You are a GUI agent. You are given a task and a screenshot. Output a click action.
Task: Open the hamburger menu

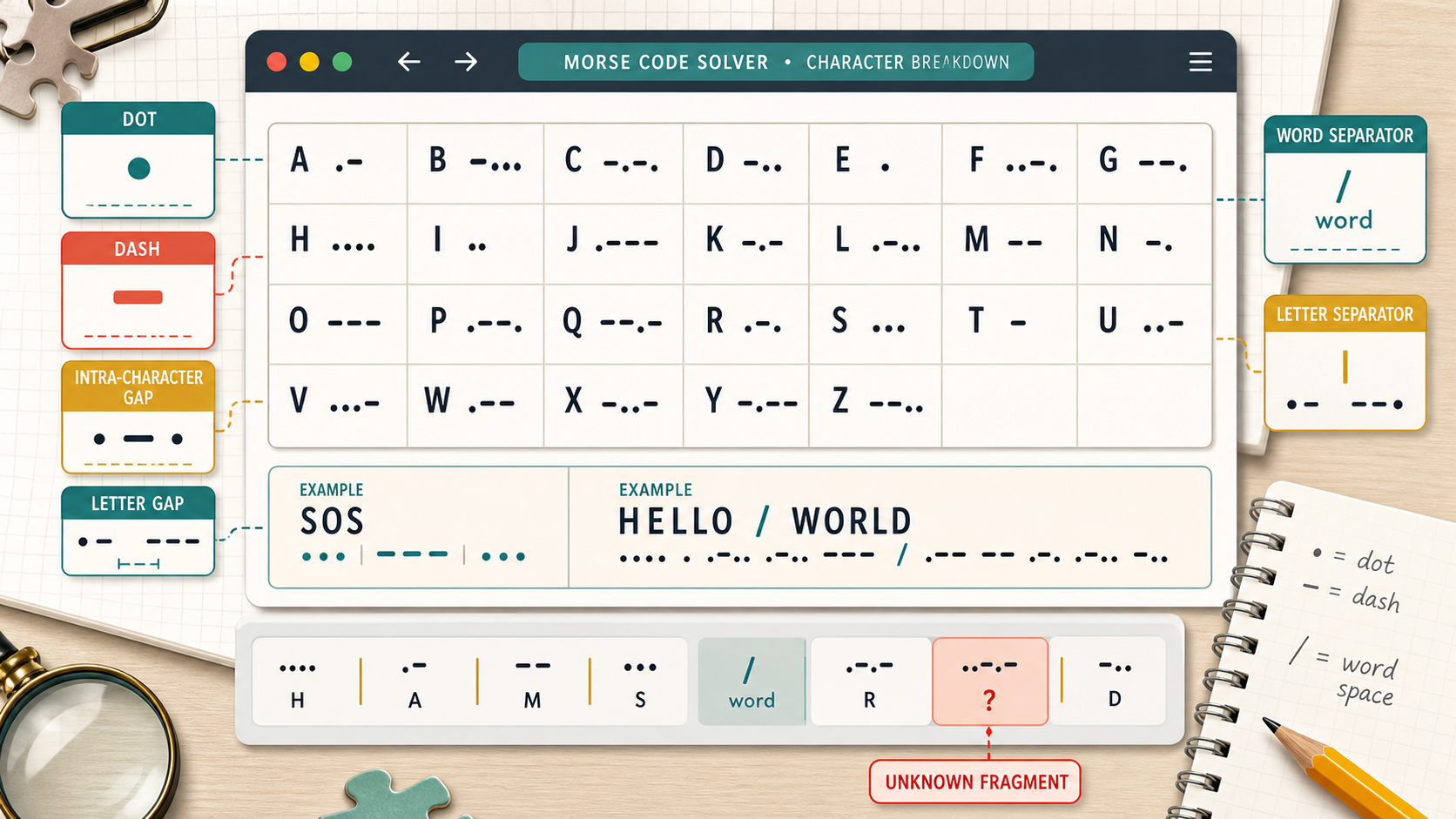pyautogui.click(x=1200, y=62)
